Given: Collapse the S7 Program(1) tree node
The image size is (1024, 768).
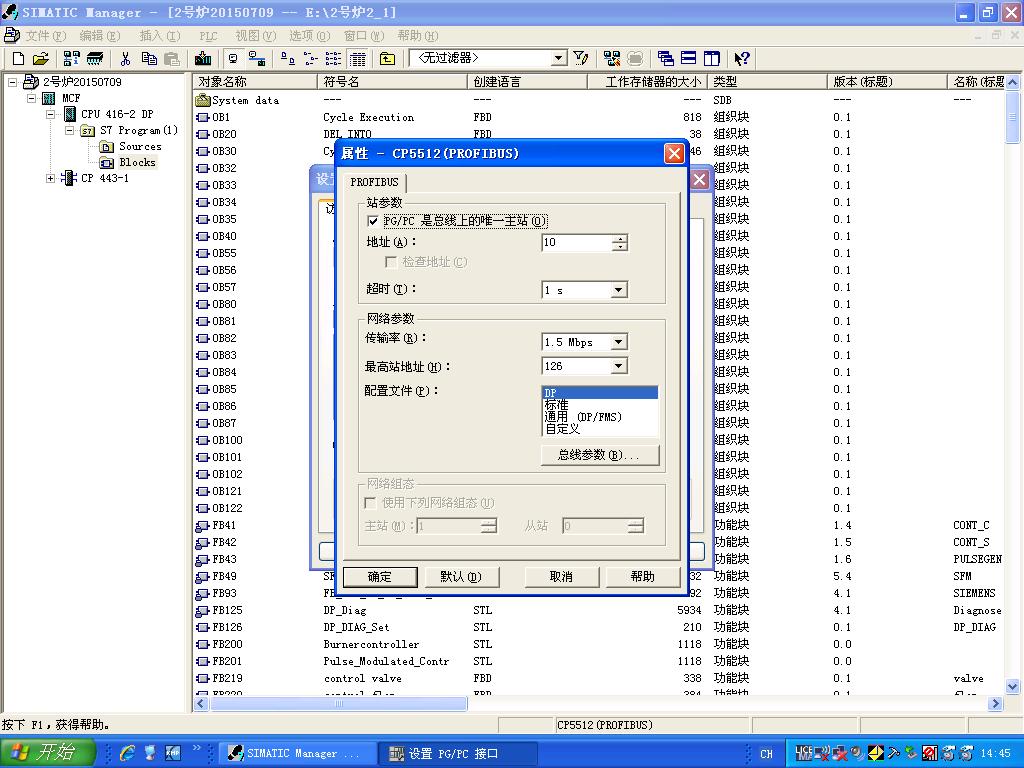Looking at the screenshot, I should [x=69, y=131].
